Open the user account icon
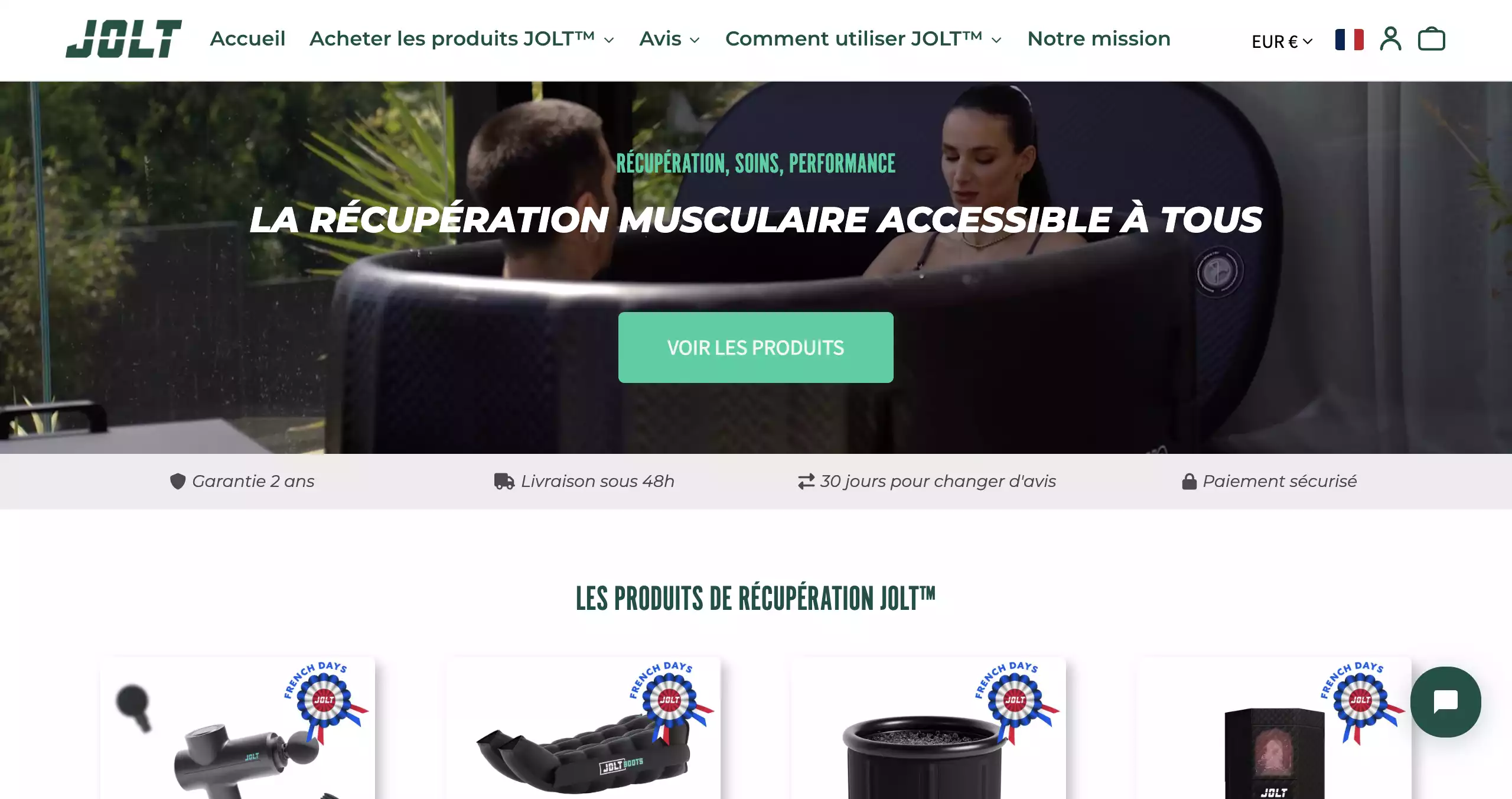This screenshot has width=1512, height=799. 1390,39
